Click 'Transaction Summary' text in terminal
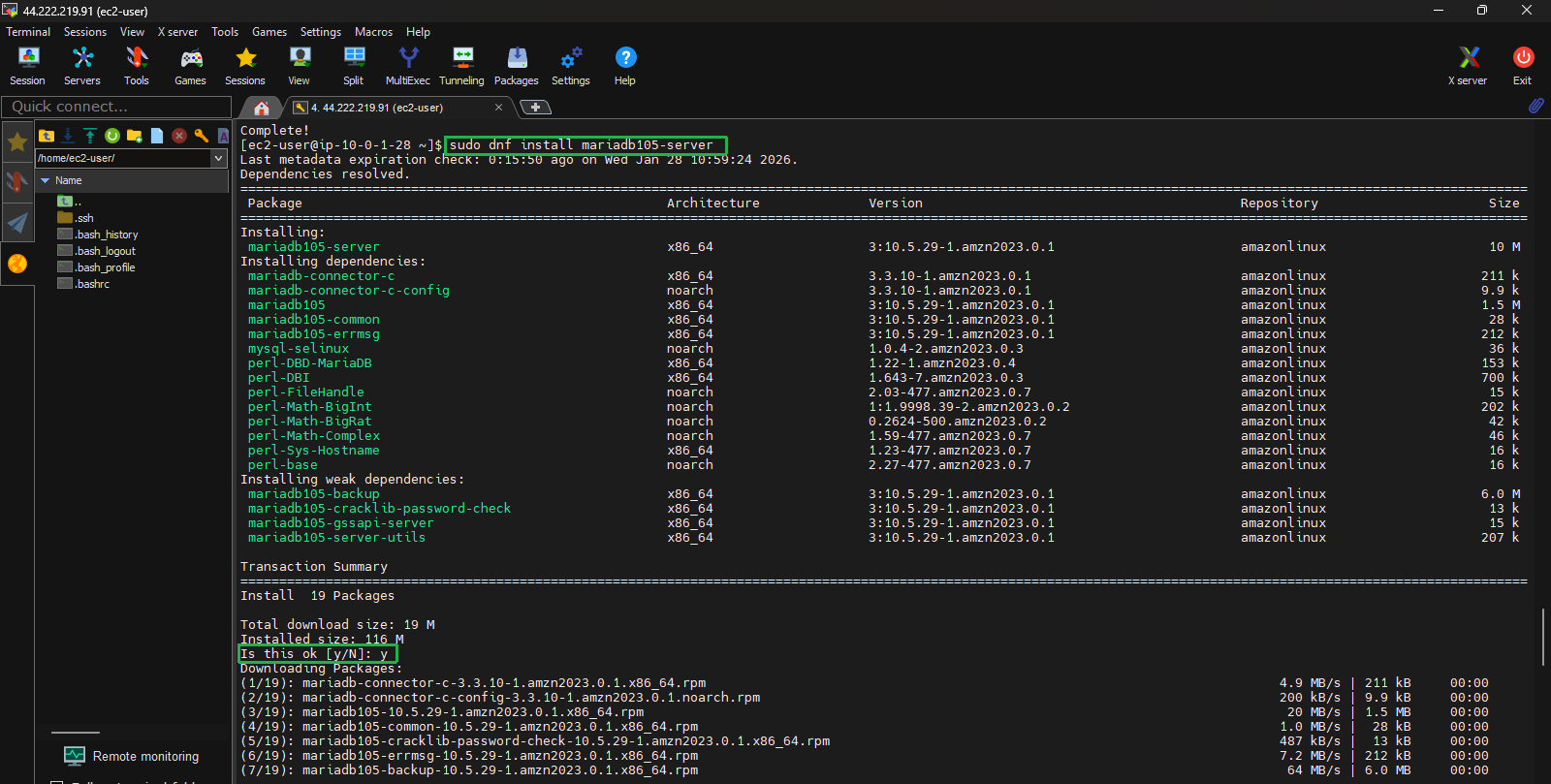Image resolution: width=1551 pixels, height=784 pixels. pos(314,567)
